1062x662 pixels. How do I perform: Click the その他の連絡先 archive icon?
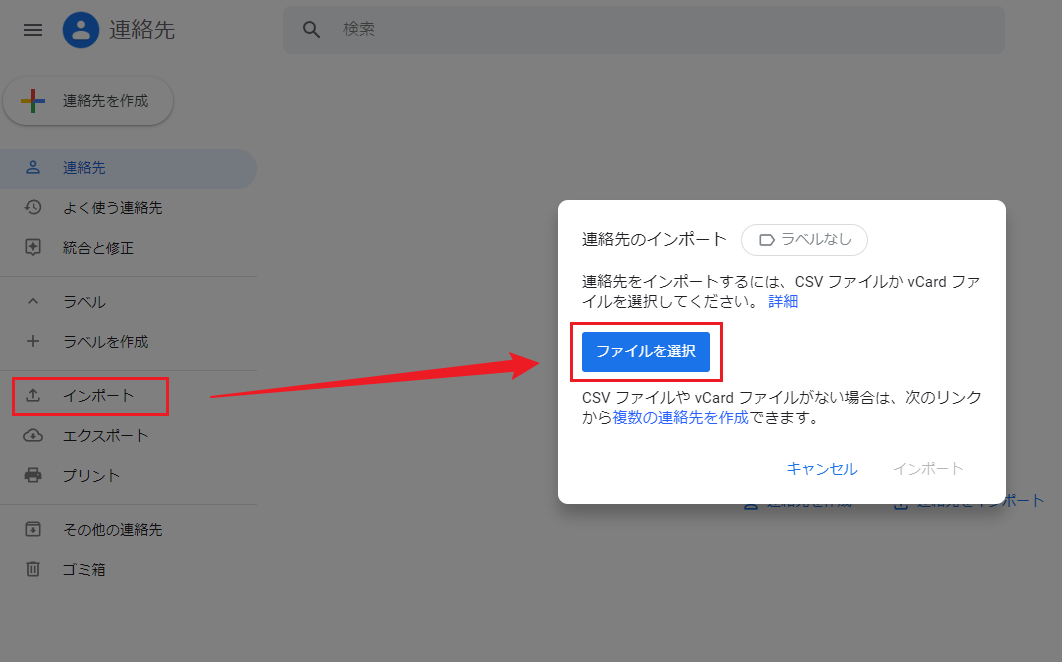pyautogui.click(x=33, y=530)
